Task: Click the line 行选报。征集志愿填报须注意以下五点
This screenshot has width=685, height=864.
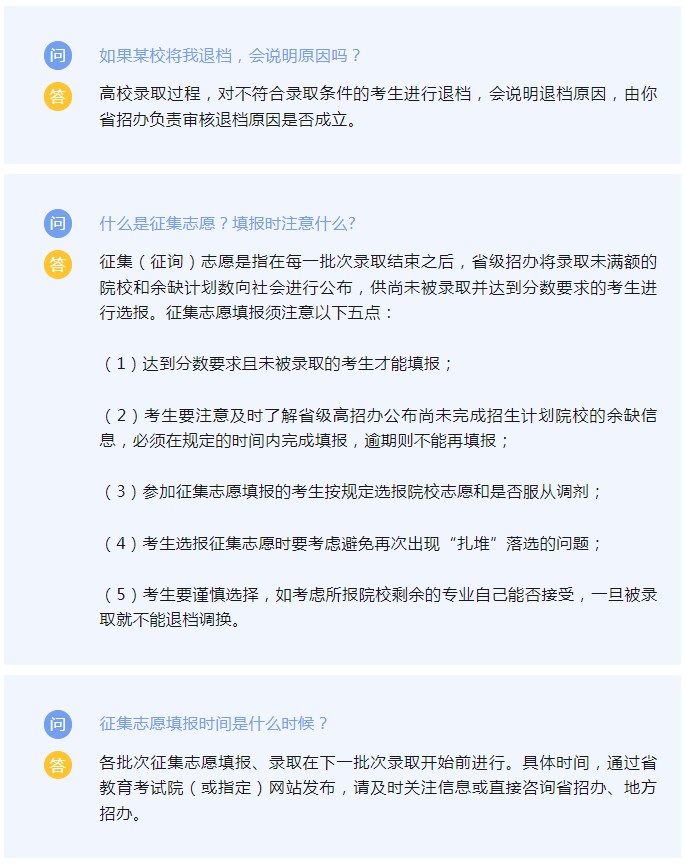Action: click(x=246, y=313)
